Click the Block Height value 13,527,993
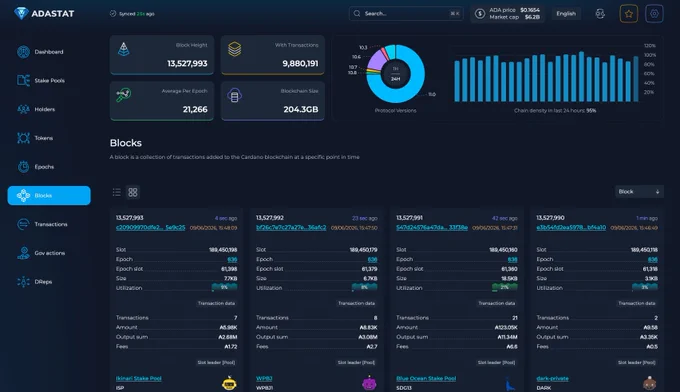 tap(187, 64)
